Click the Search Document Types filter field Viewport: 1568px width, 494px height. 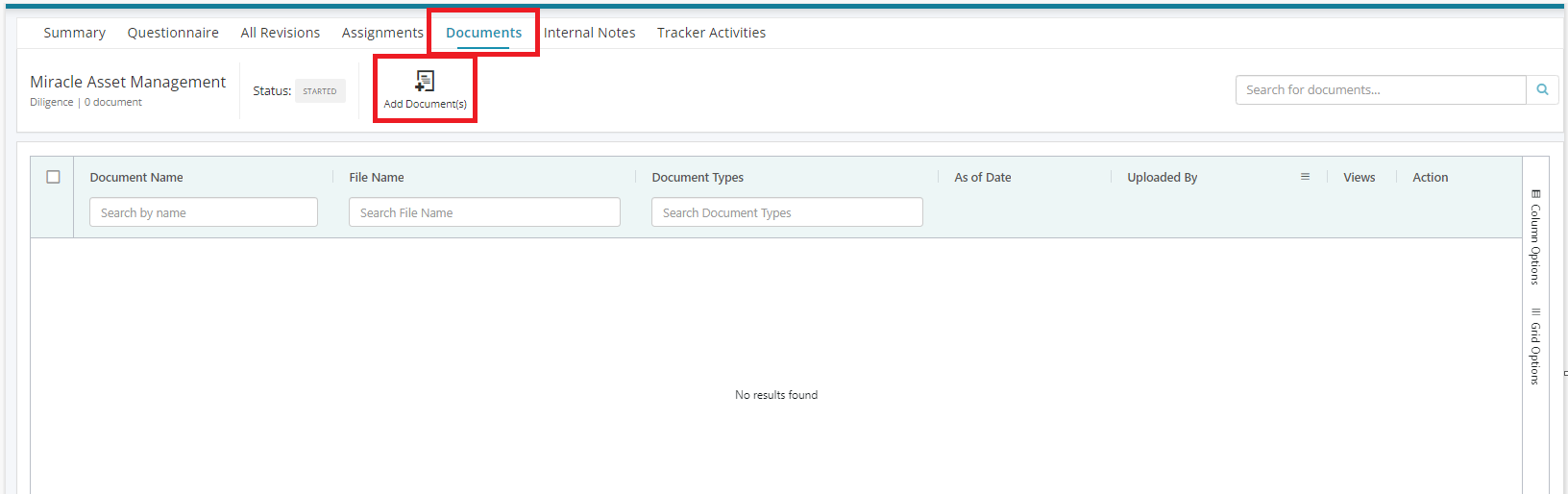point(787,212)
